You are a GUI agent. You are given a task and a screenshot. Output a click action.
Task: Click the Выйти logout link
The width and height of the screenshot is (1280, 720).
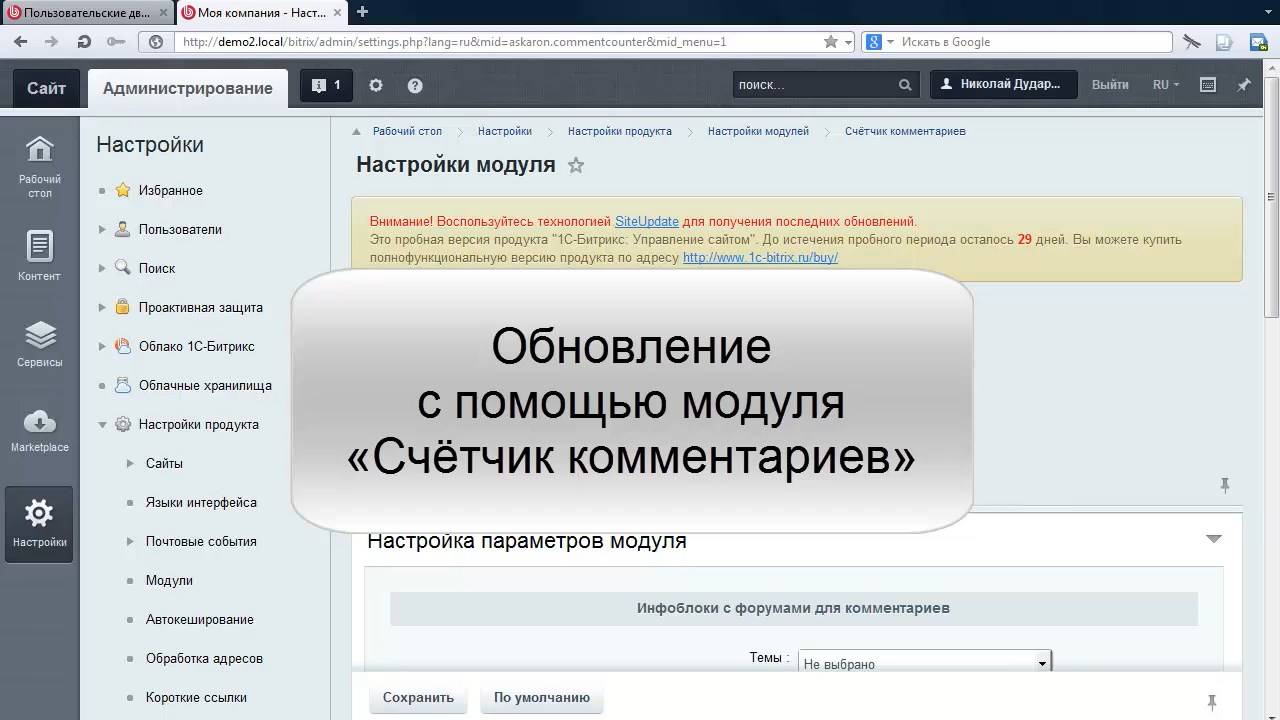(1110, 85)
